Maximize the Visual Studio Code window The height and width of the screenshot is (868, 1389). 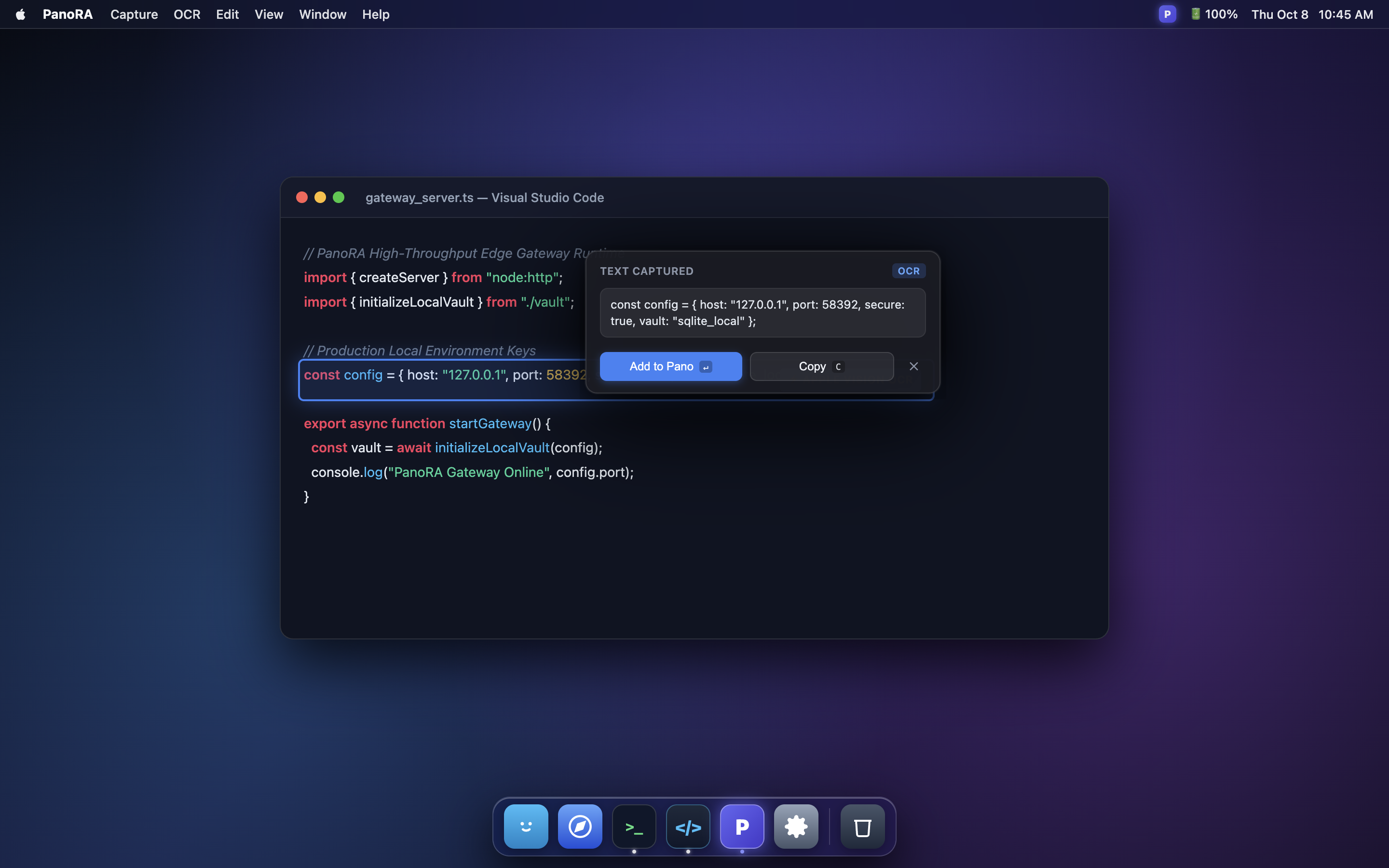[x=339, y=198]
